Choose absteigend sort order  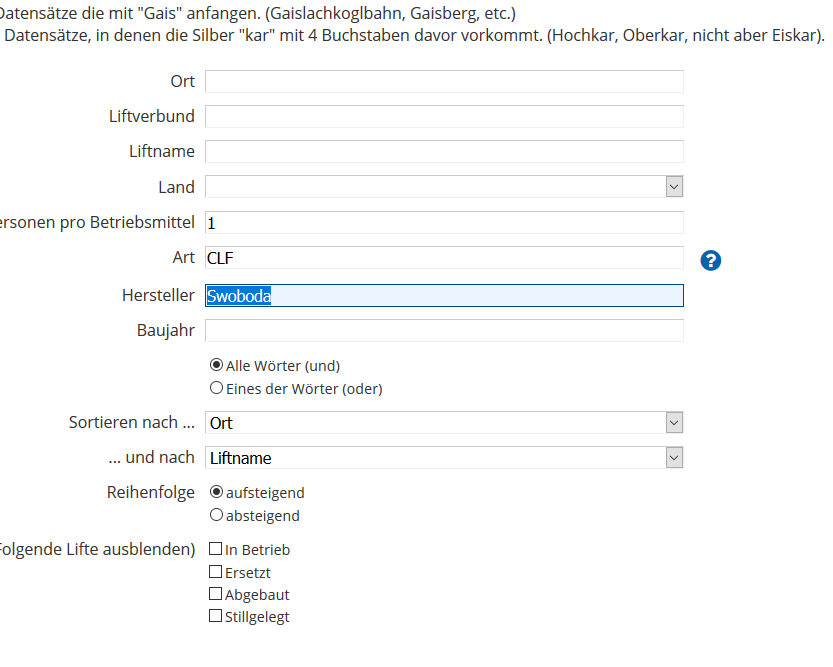pyautogui.click(x=216, y=515)
